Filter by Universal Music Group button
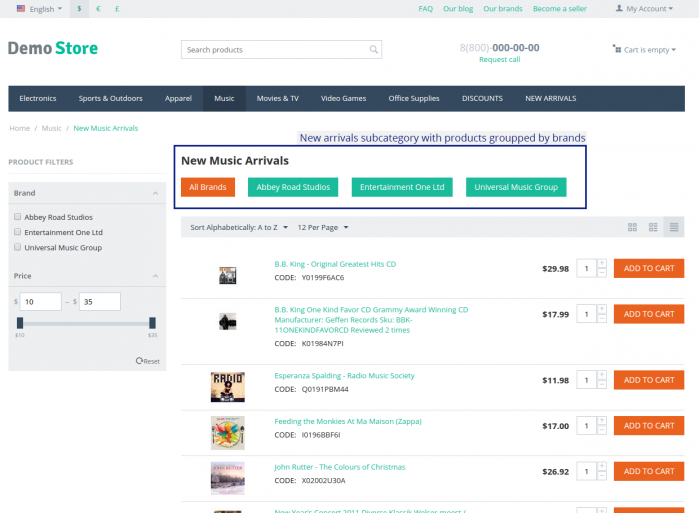 (x=516, y=187)
